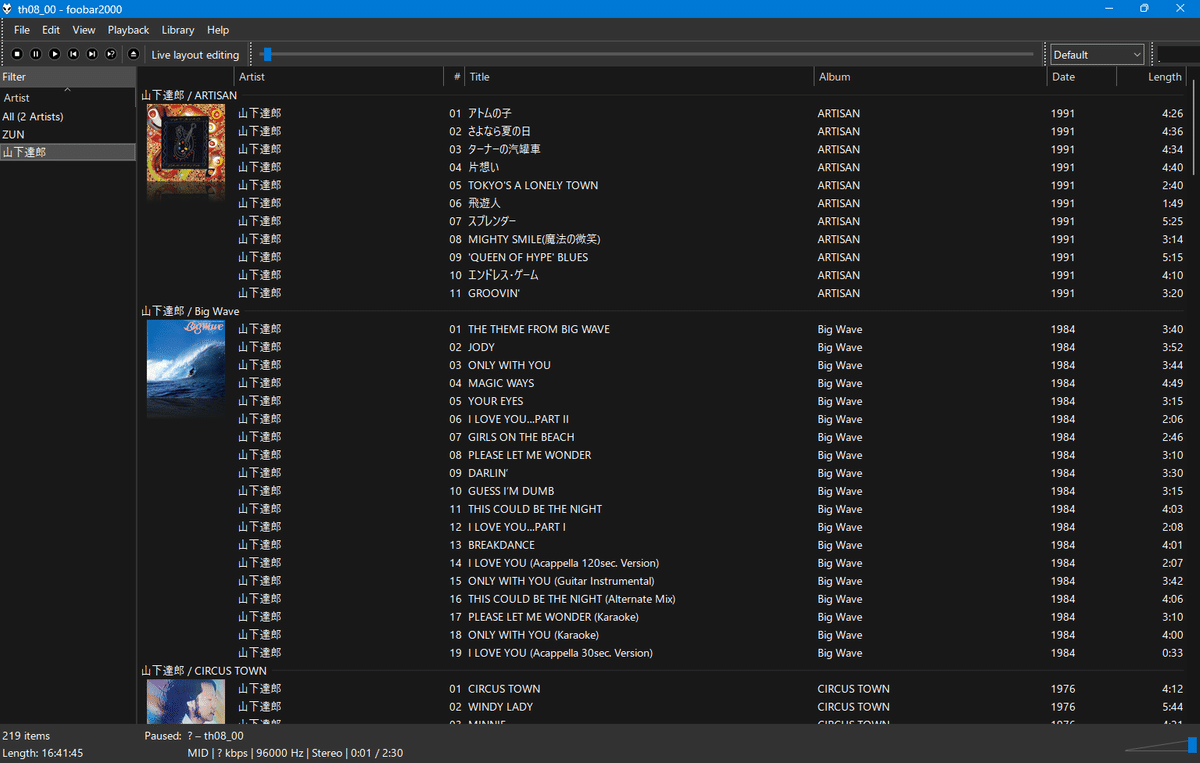Toggle Live layout editing
Screen dimensions: 1200x763
coord(195,55)
